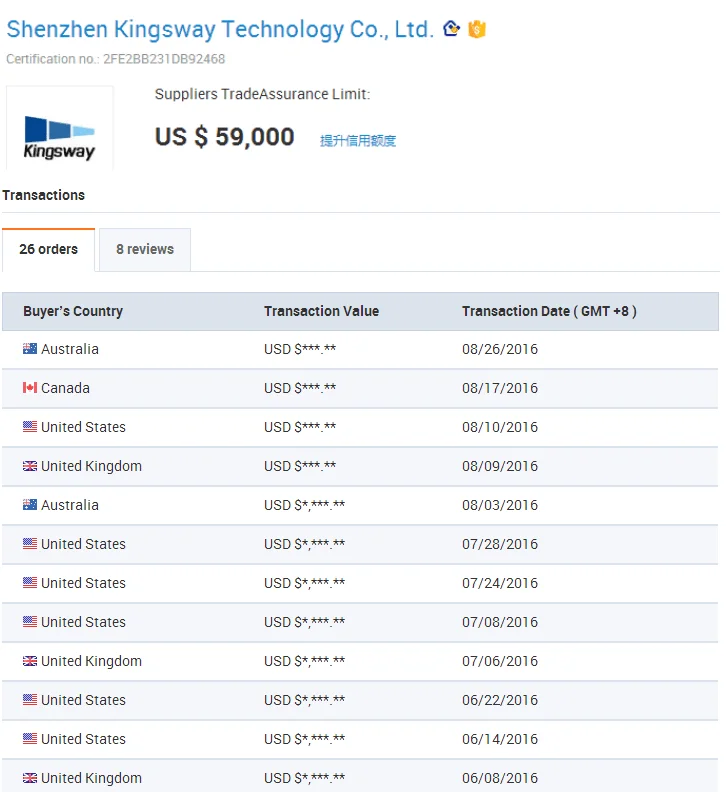Switch to the 26 orders tab

[x=48, y=249]
